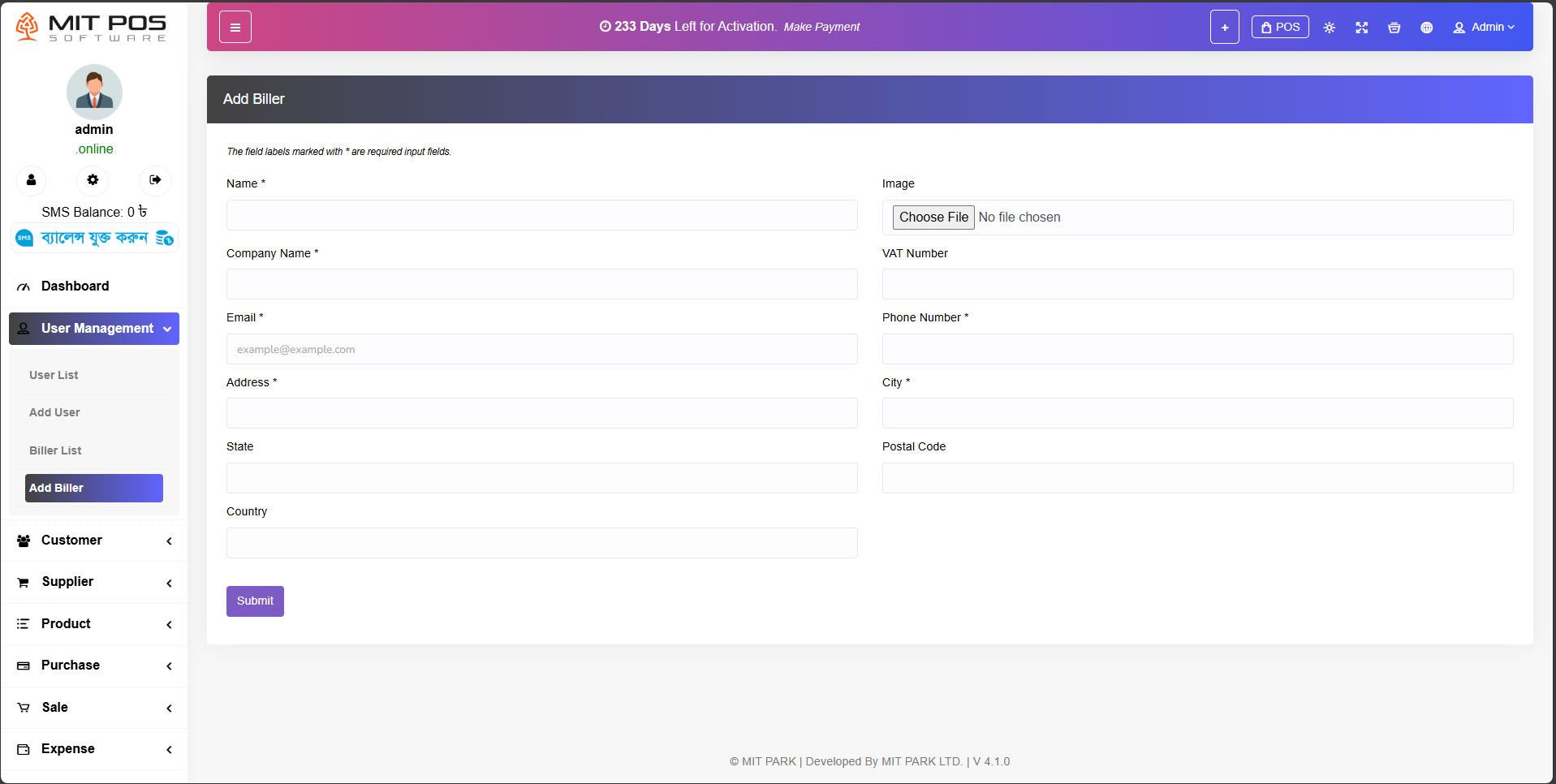Open Biller List from sidebar
1556x784 pixels.
pyautogui.click(x=55, y=450)
